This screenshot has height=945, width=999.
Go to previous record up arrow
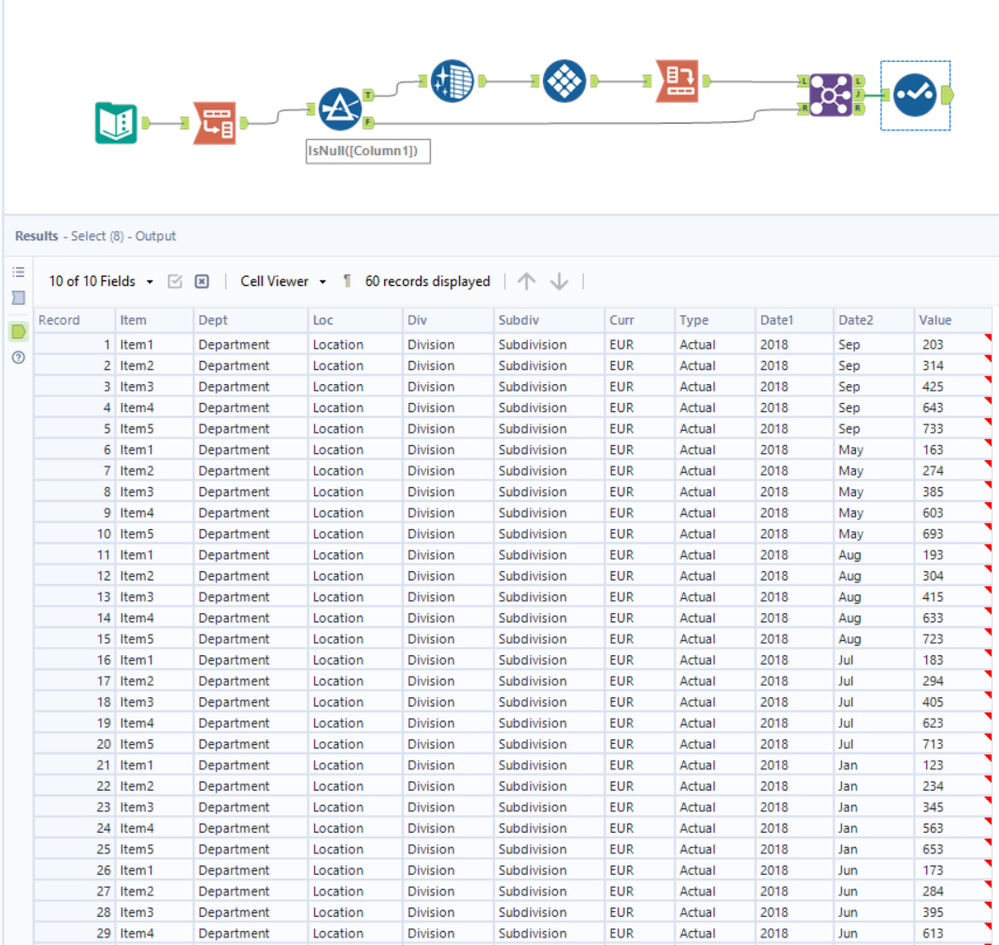(526, 281)
